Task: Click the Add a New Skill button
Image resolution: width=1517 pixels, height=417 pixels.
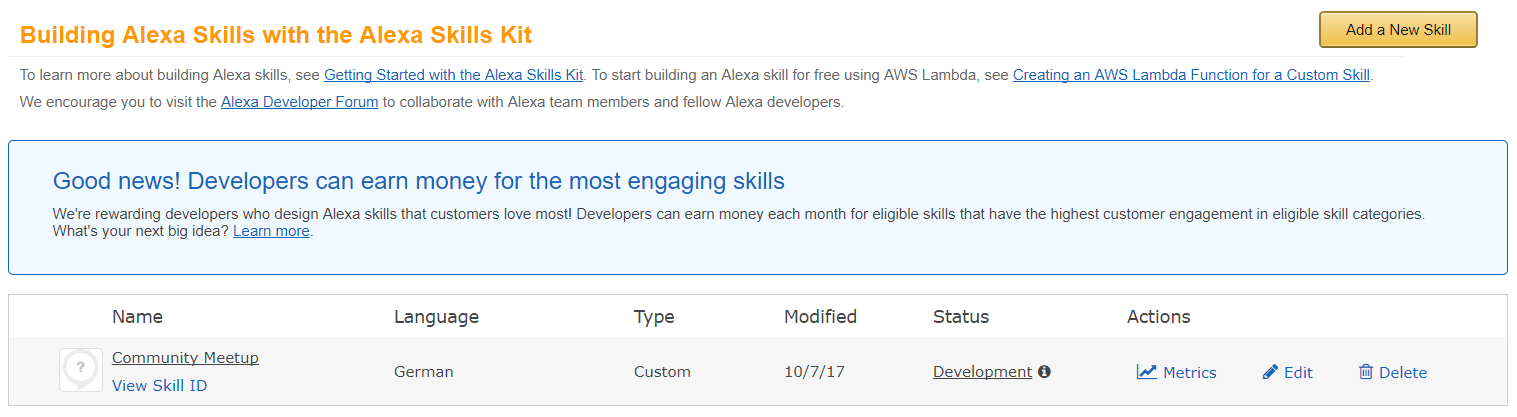Action: (1398, 30)
